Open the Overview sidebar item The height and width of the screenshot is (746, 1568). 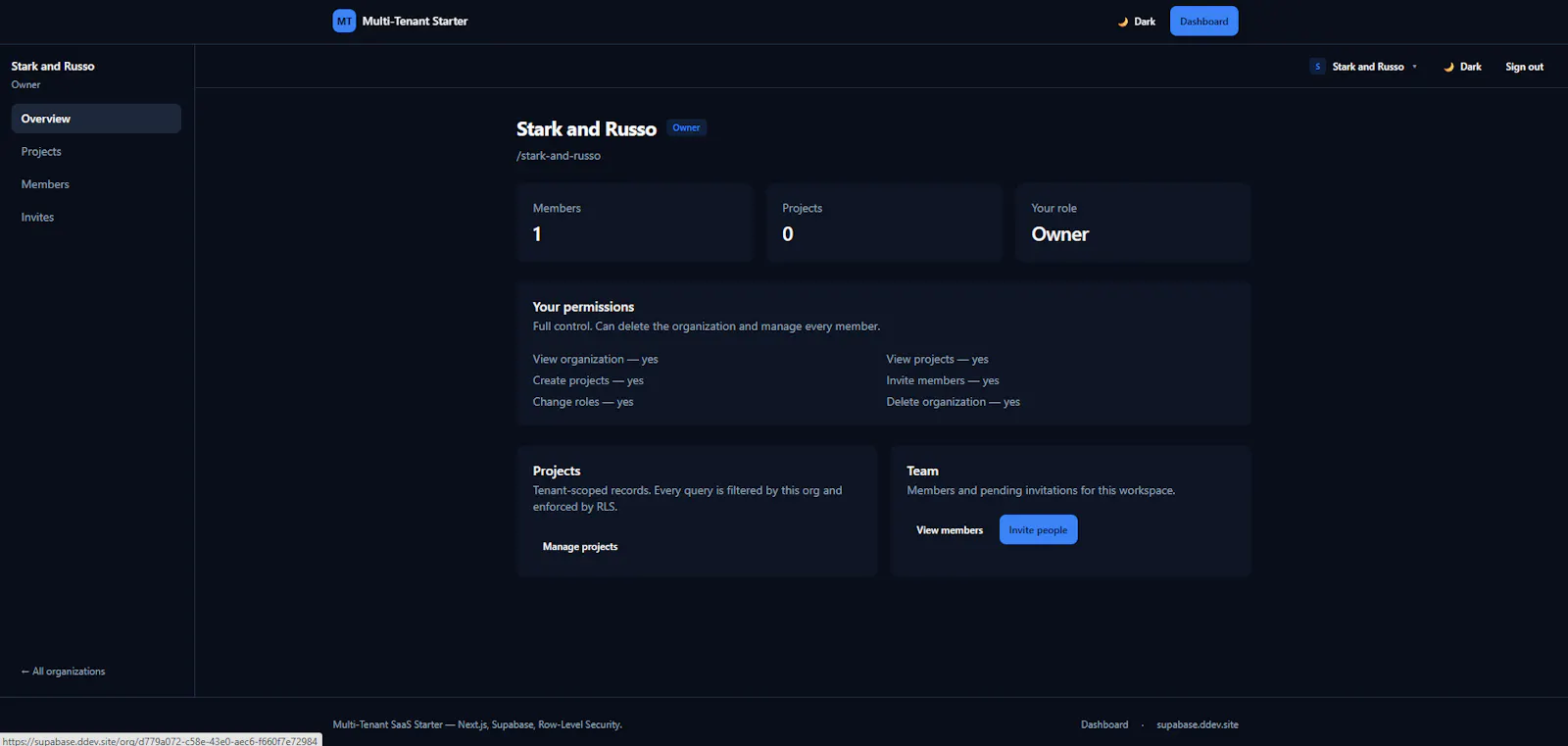click(x=96, y=119)
